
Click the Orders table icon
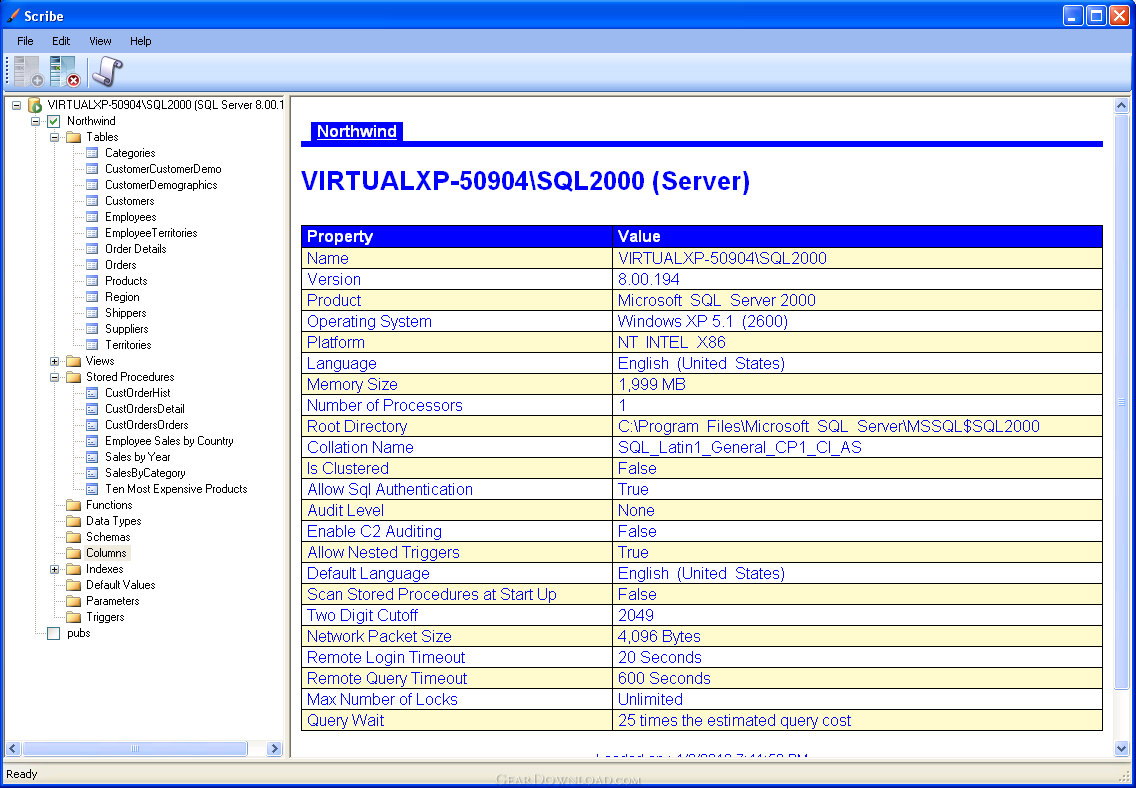pyautogui.click(x=92, y=264)
